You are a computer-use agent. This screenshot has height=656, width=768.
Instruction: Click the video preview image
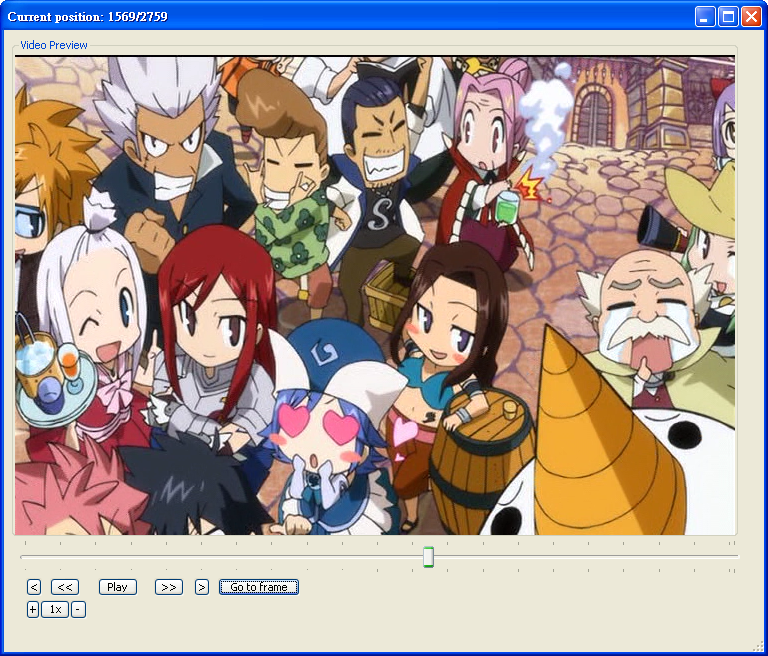375,295
